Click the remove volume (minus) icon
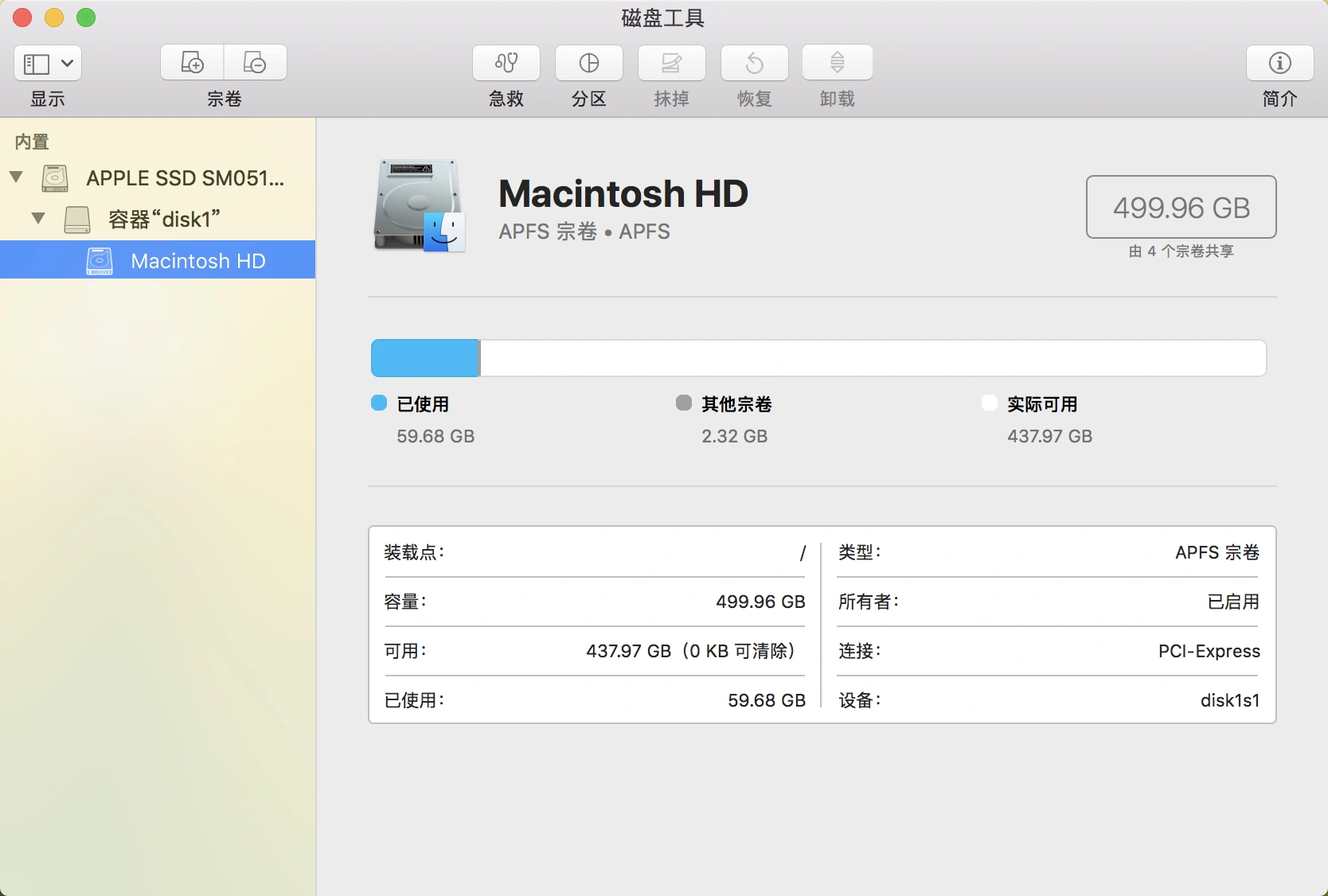Screen dimensions: 1328x896 click(x=255, y=62)
